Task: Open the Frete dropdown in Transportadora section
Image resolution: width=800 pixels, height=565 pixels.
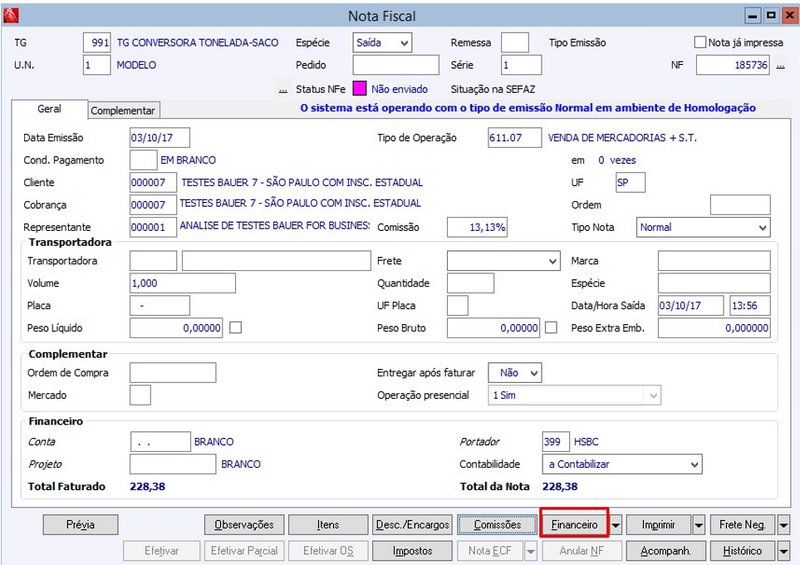Action: [x=504, y=261]
